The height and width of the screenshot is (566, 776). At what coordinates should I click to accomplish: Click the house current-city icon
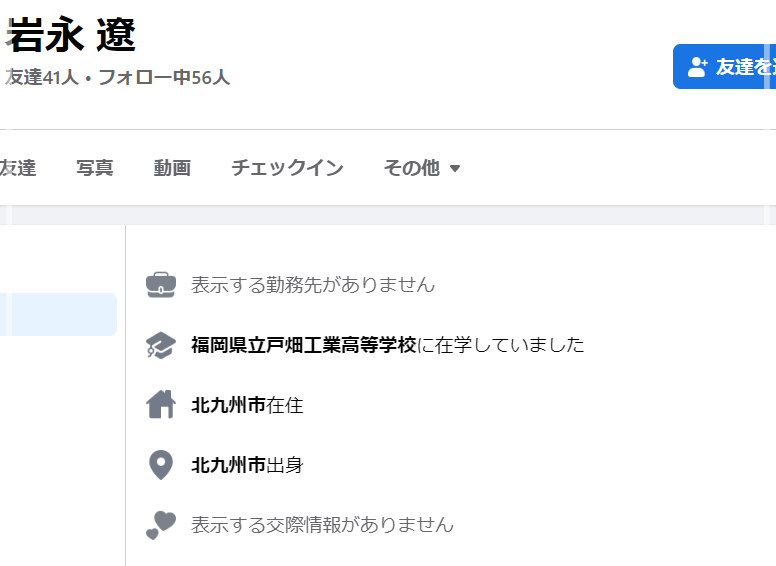[x=161, y=404]
